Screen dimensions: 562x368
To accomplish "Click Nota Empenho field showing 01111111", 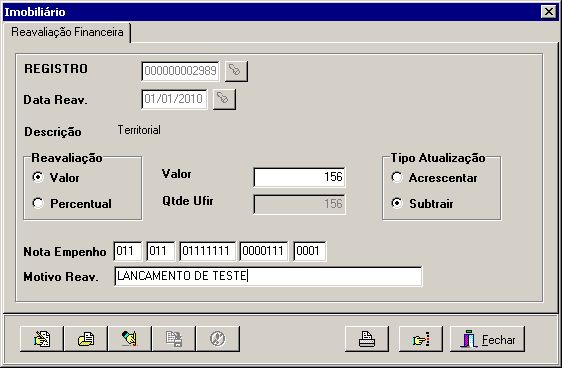I will pyautogui.click(x=208, y=251).
